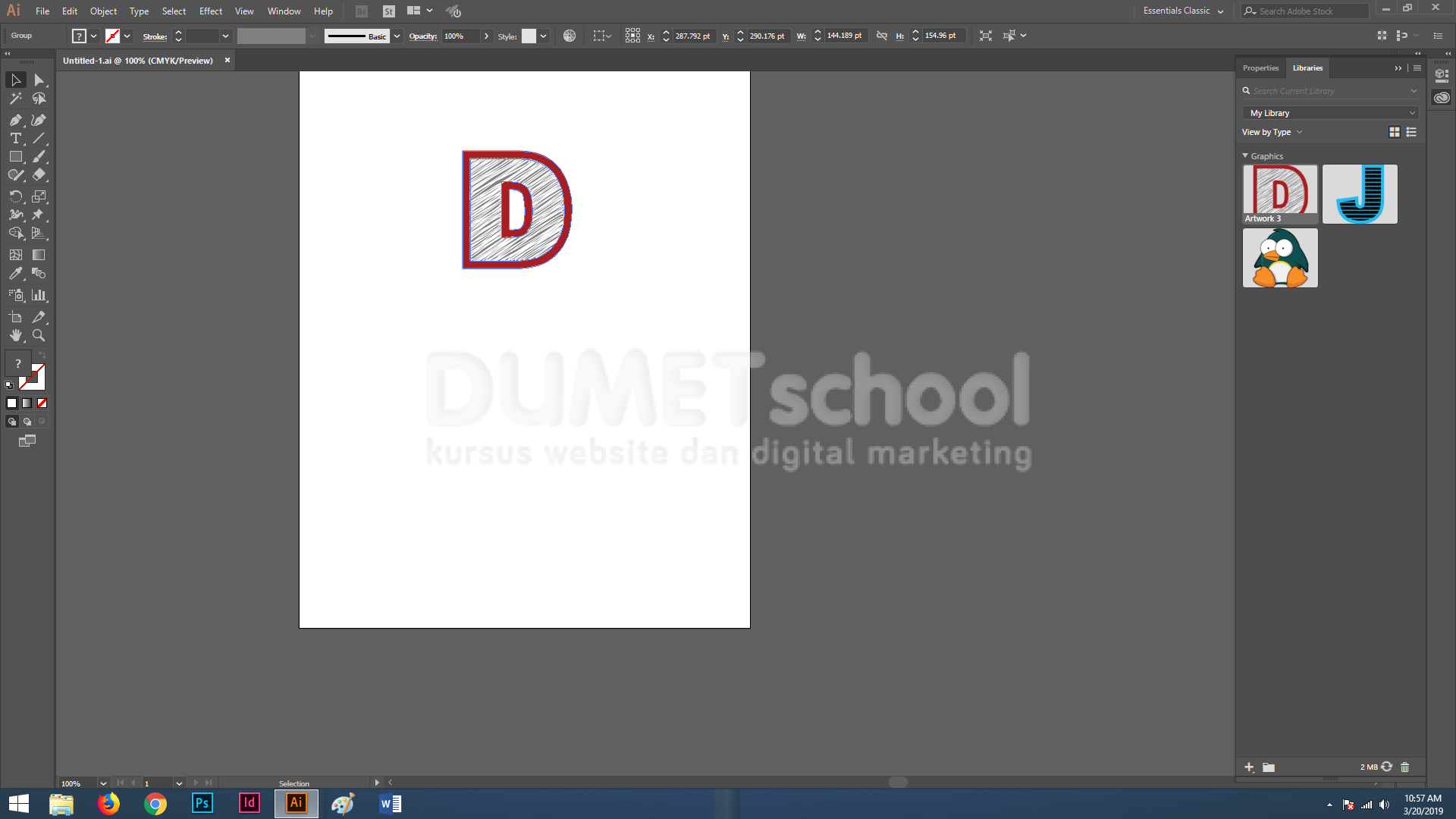Viewport: 1456px width, 819px height.
Task: Set fill to None
Action: coord(42,403)
